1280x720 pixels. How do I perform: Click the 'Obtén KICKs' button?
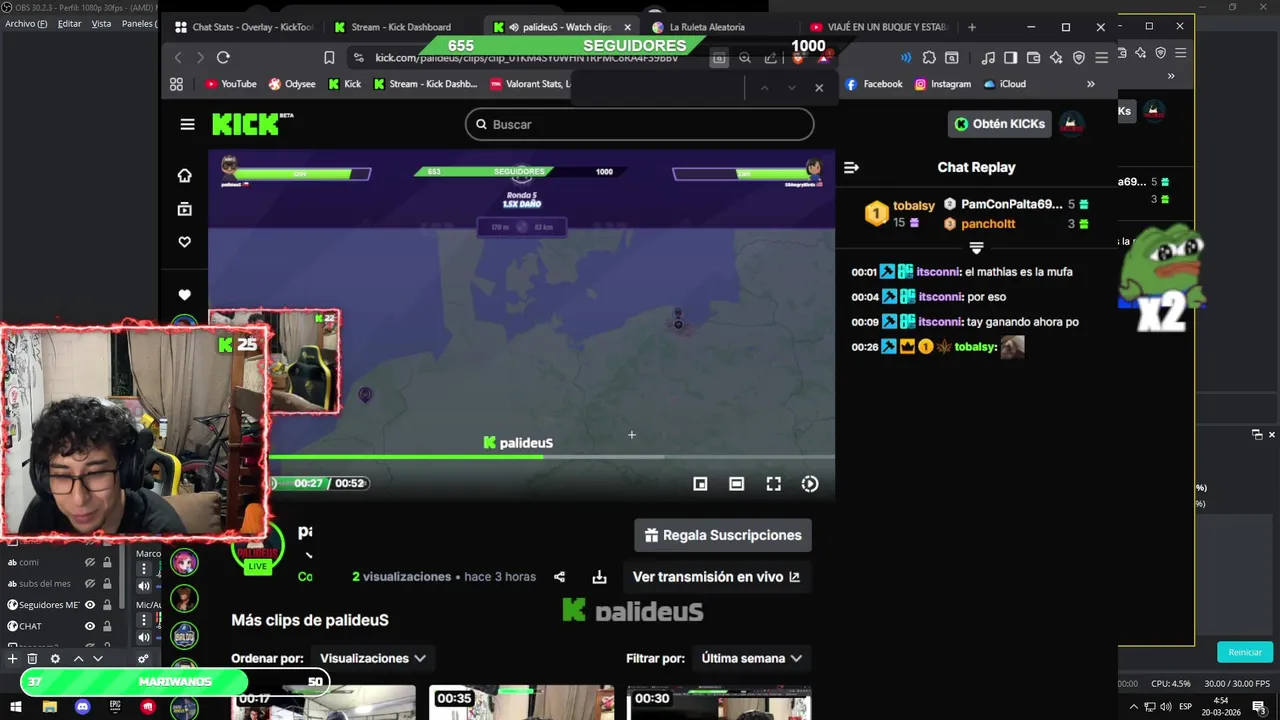click(1000, 124)
